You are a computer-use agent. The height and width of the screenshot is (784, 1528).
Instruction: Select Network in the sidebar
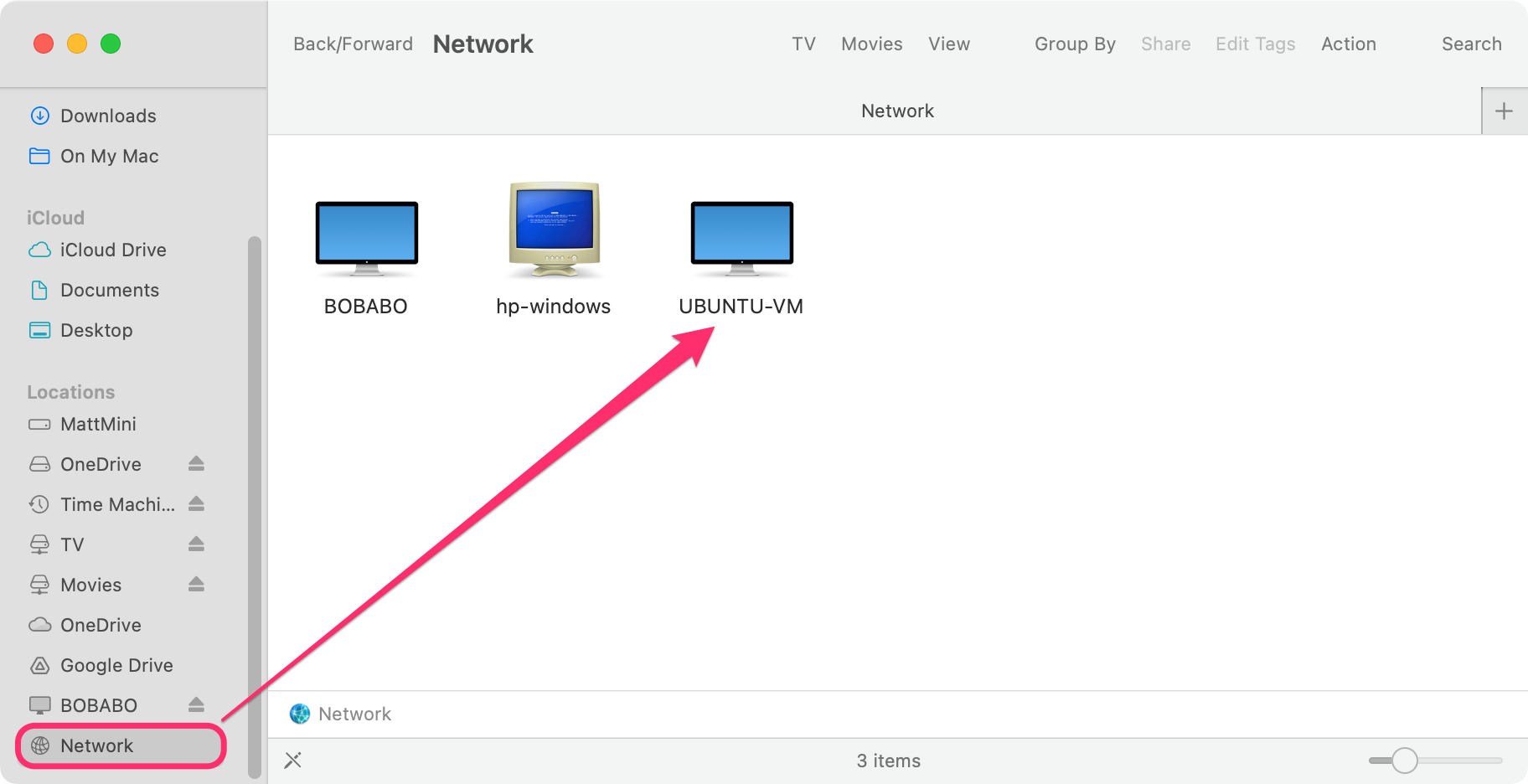[x=97, y=745]
